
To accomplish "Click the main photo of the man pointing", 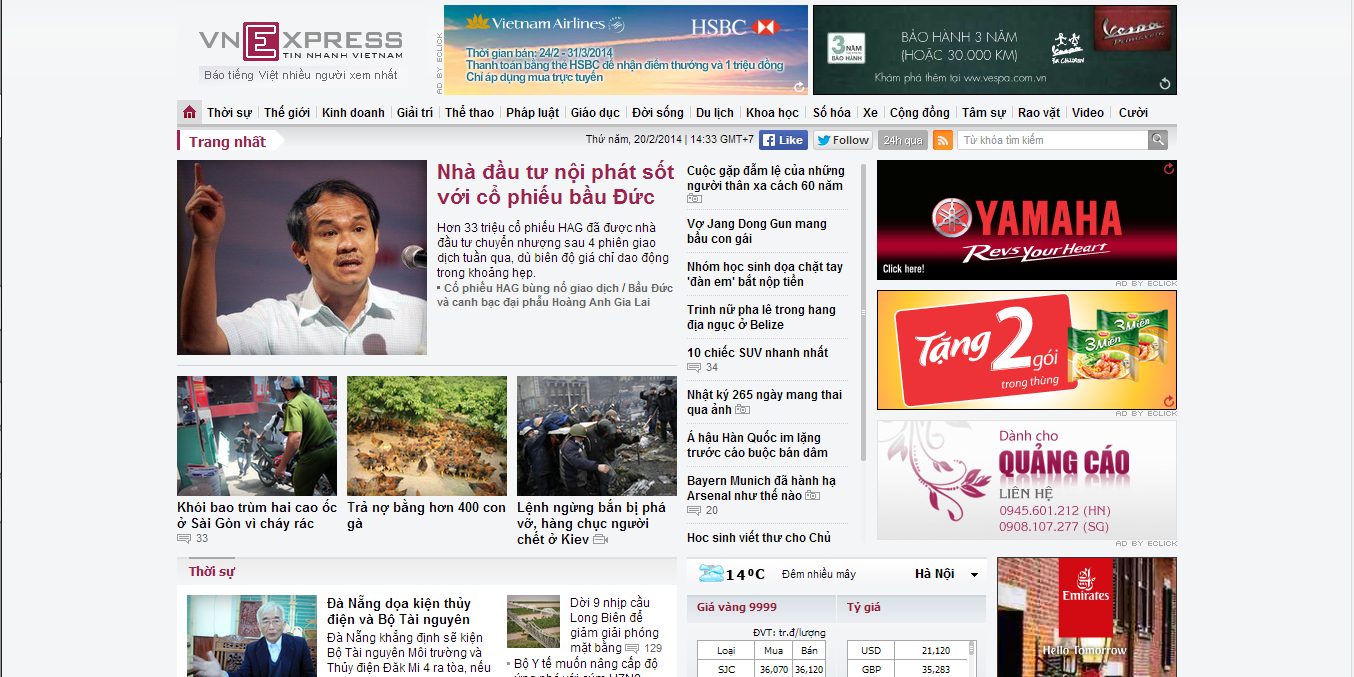I will point(302,257).
